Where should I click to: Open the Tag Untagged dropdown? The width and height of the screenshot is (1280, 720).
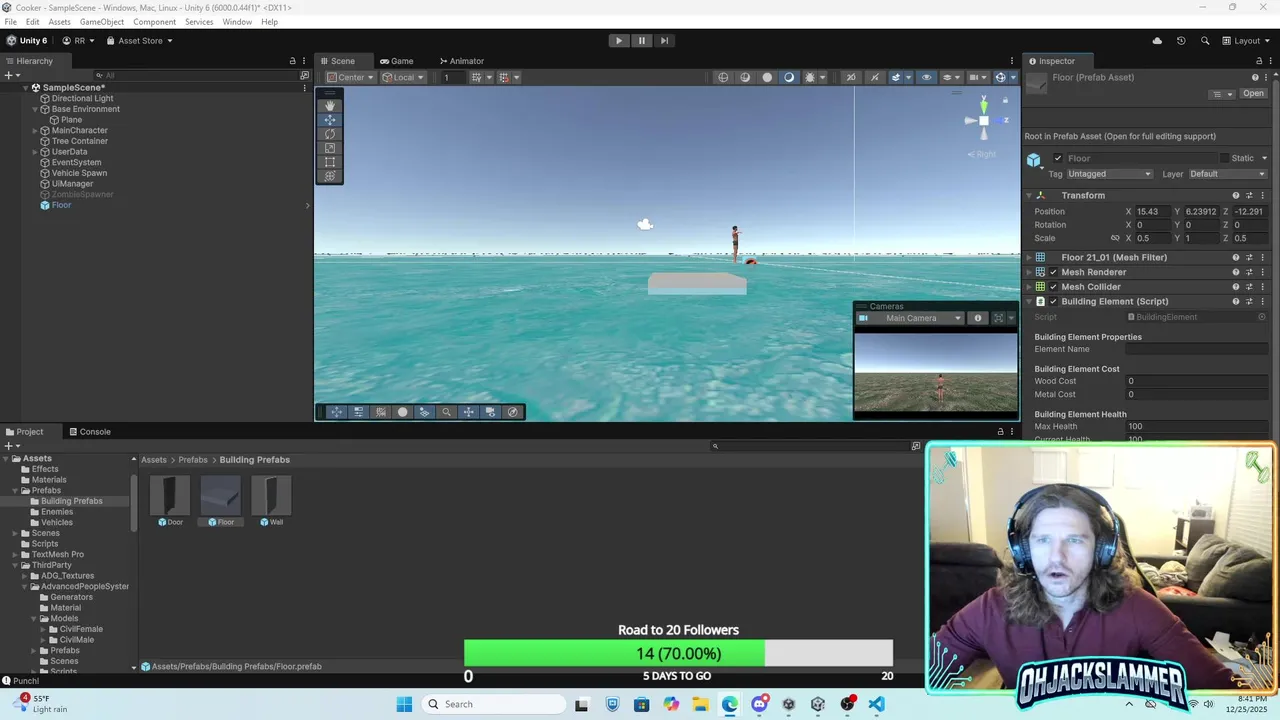(x=1110, y=174)
